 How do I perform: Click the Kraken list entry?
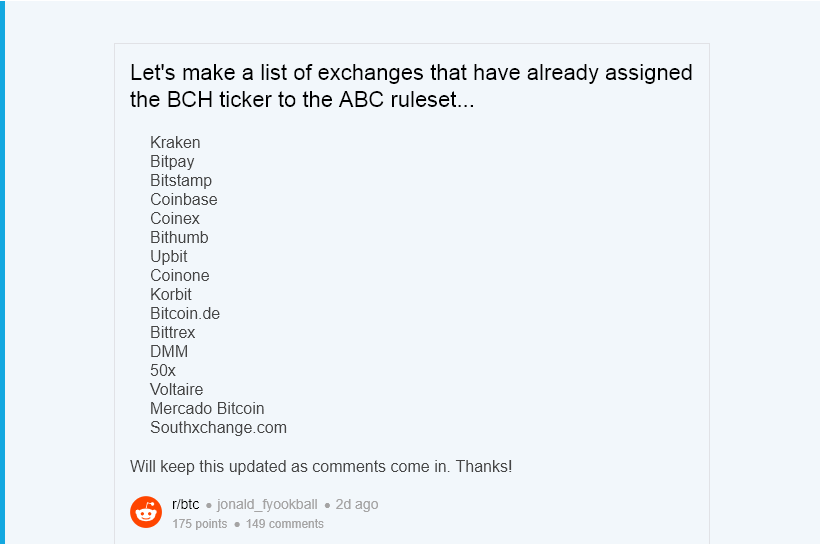[x=175, y=143]
